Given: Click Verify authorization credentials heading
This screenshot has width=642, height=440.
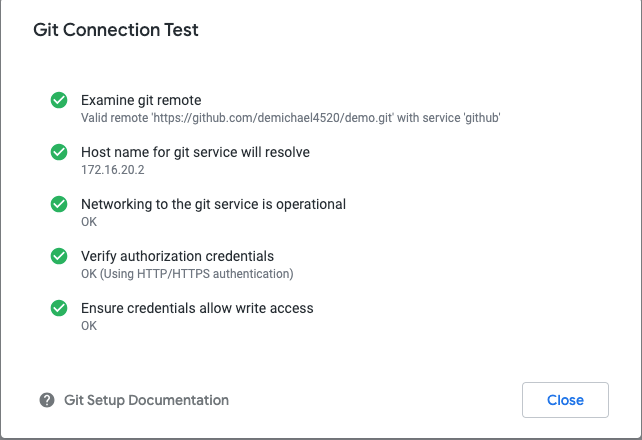Looking at the screenshot, I should point(177,256).
